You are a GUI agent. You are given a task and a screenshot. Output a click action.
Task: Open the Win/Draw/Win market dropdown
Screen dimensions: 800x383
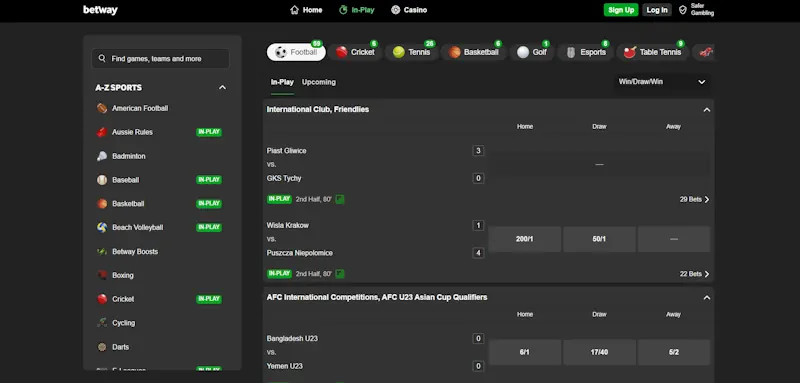click(x=662, y=82)
